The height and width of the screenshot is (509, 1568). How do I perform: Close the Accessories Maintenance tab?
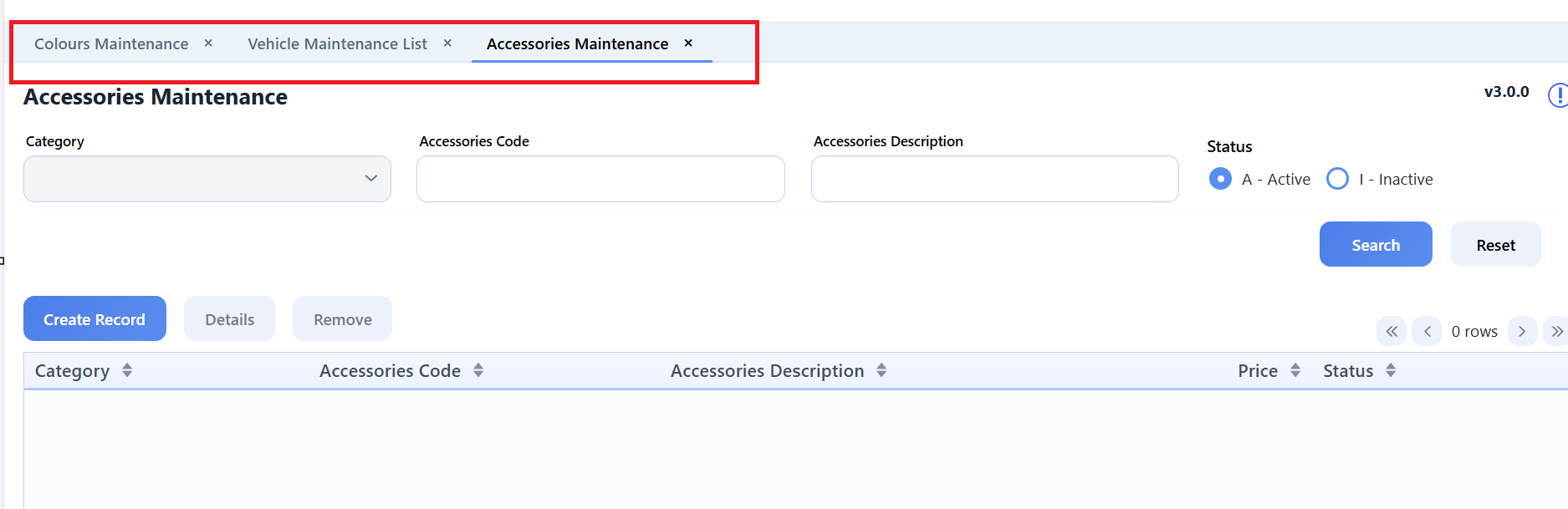[688, 43]
